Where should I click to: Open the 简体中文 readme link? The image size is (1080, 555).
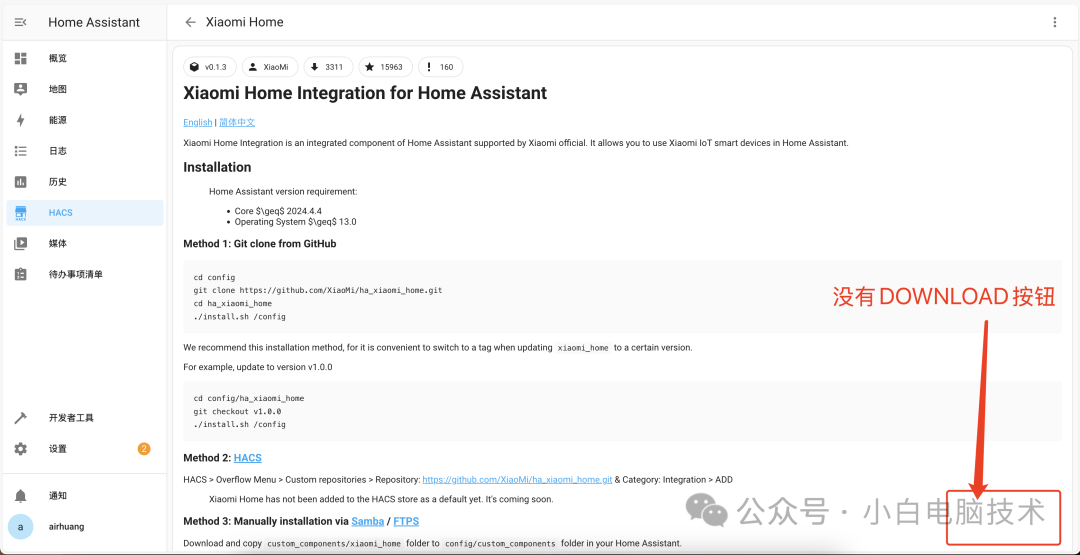pos(237,123)
